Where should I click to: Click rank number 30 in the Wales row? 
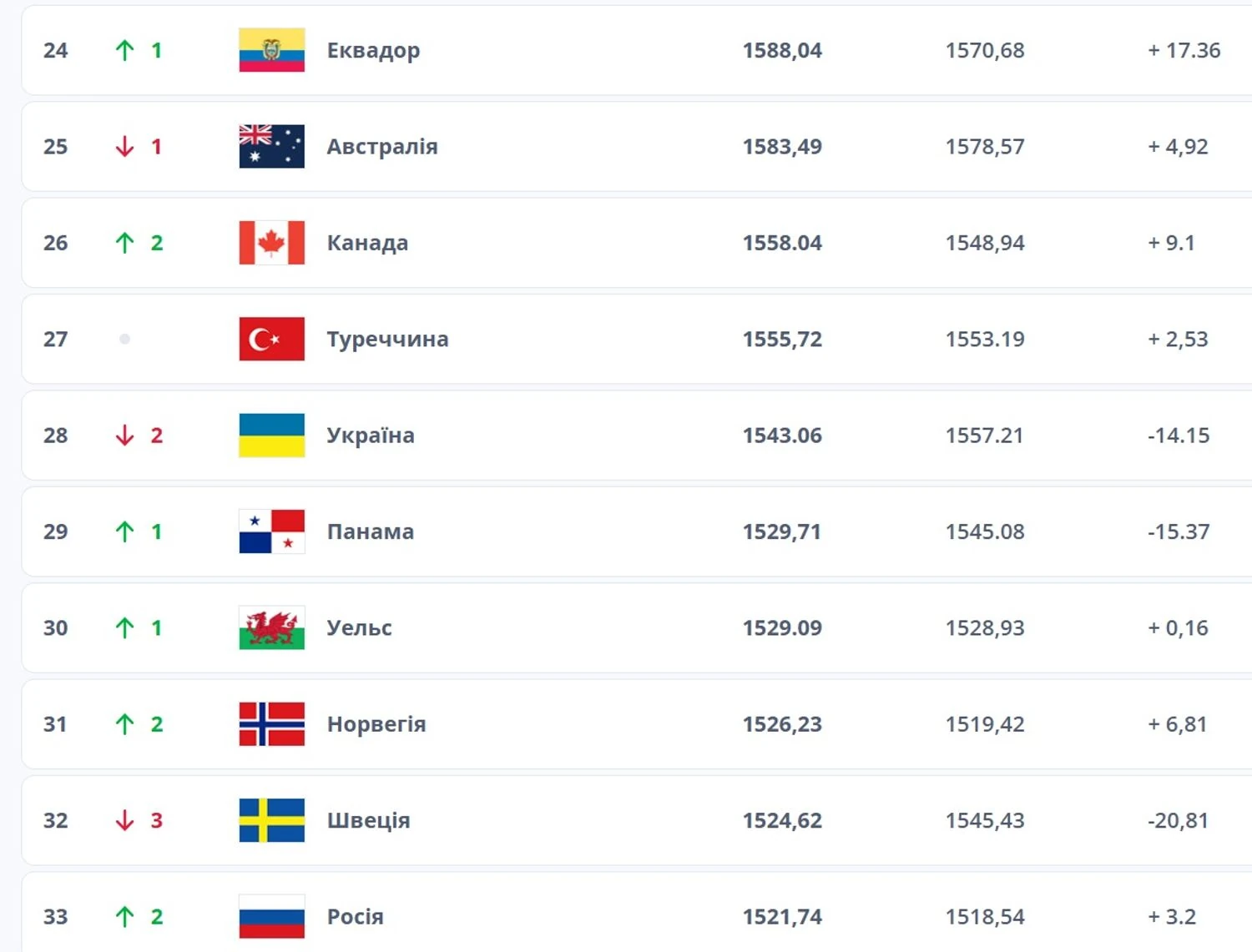[55, 627]
